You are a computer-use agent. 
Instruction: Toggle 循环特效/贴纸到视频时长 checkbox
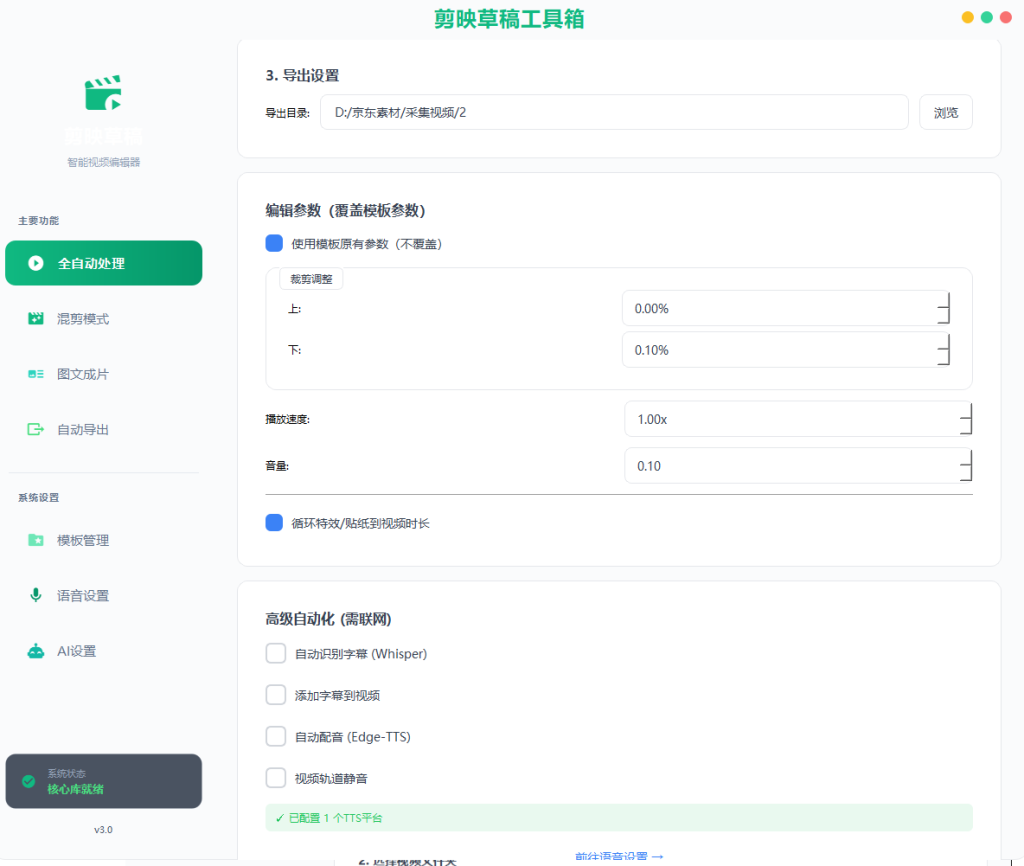point(274,522)
